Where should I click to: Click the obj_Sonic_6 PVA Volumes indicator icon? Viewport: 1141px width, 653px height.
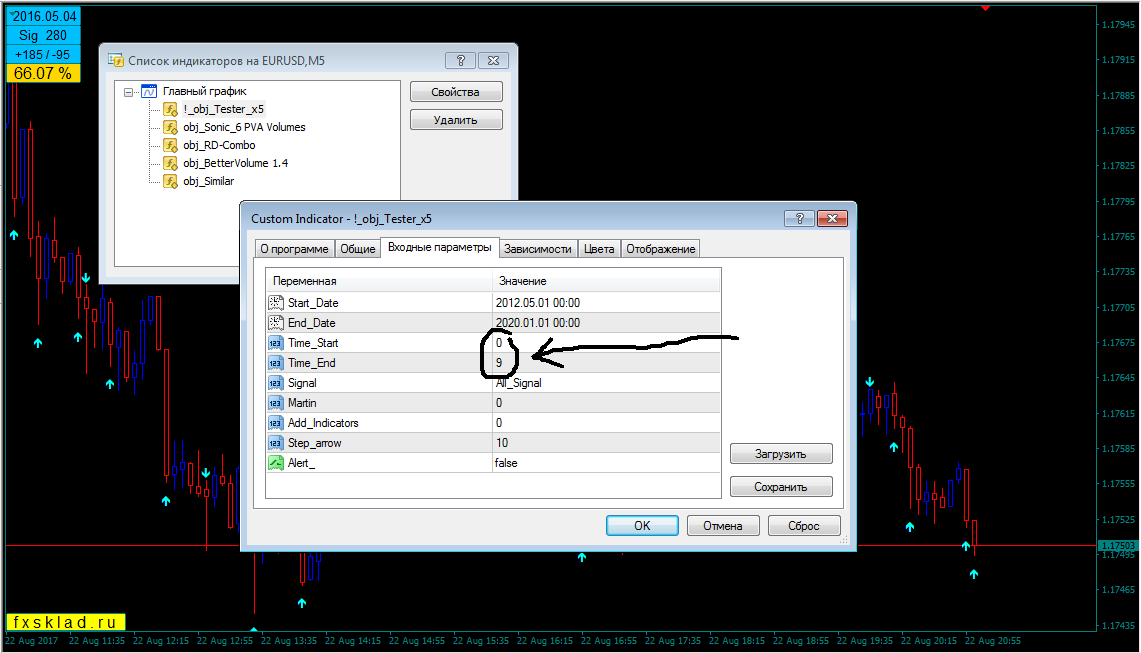click(170, 127)
